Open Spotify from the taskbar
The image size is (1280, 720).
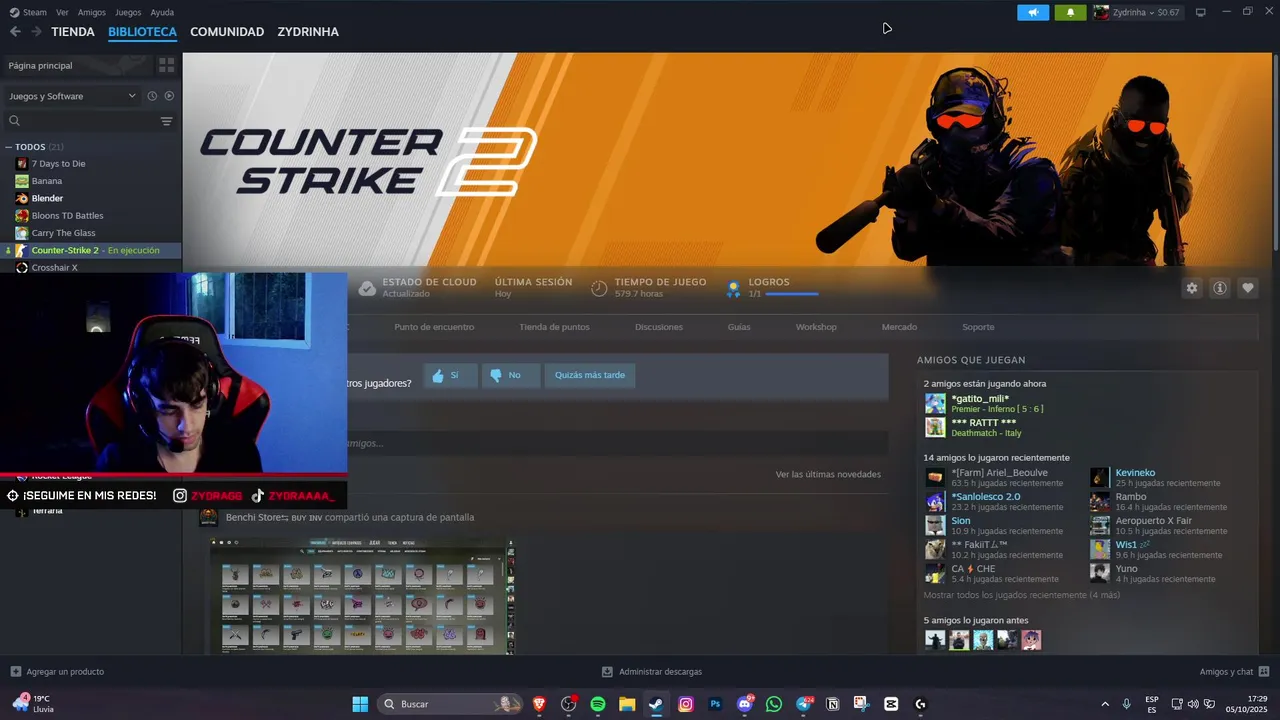pos(598,704)
